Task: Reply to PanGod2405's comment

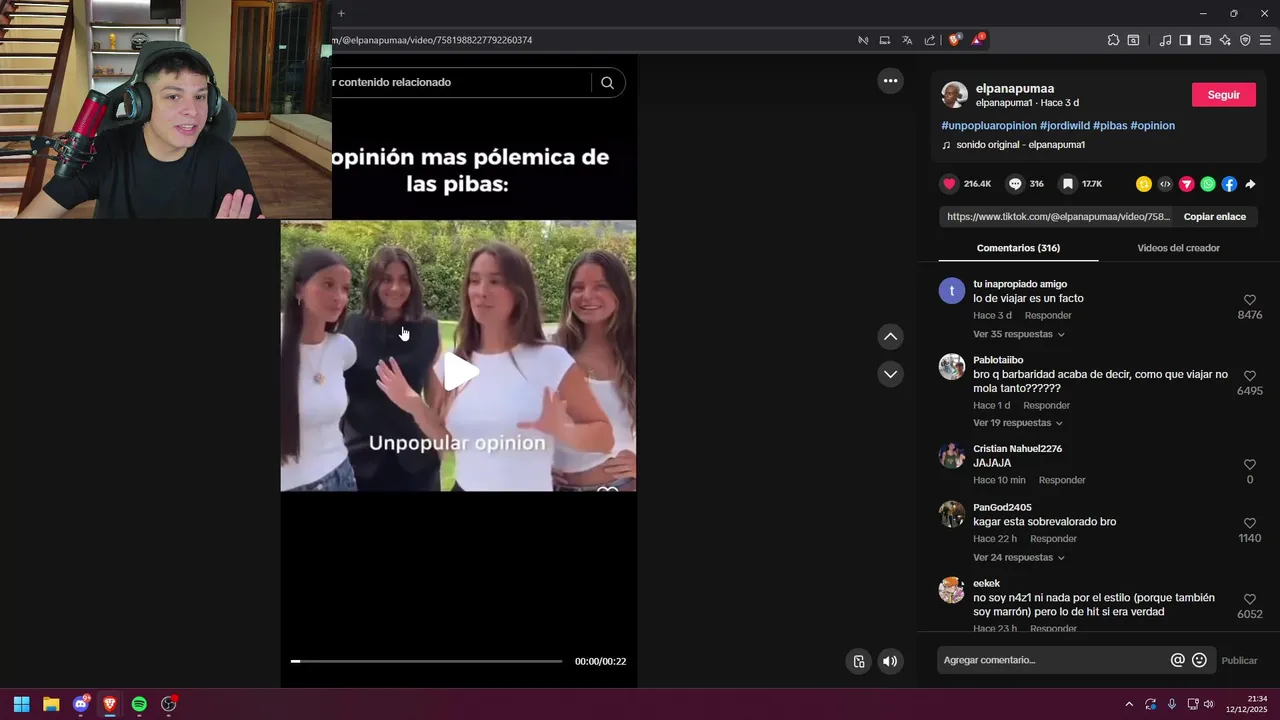Action: 1053,539
